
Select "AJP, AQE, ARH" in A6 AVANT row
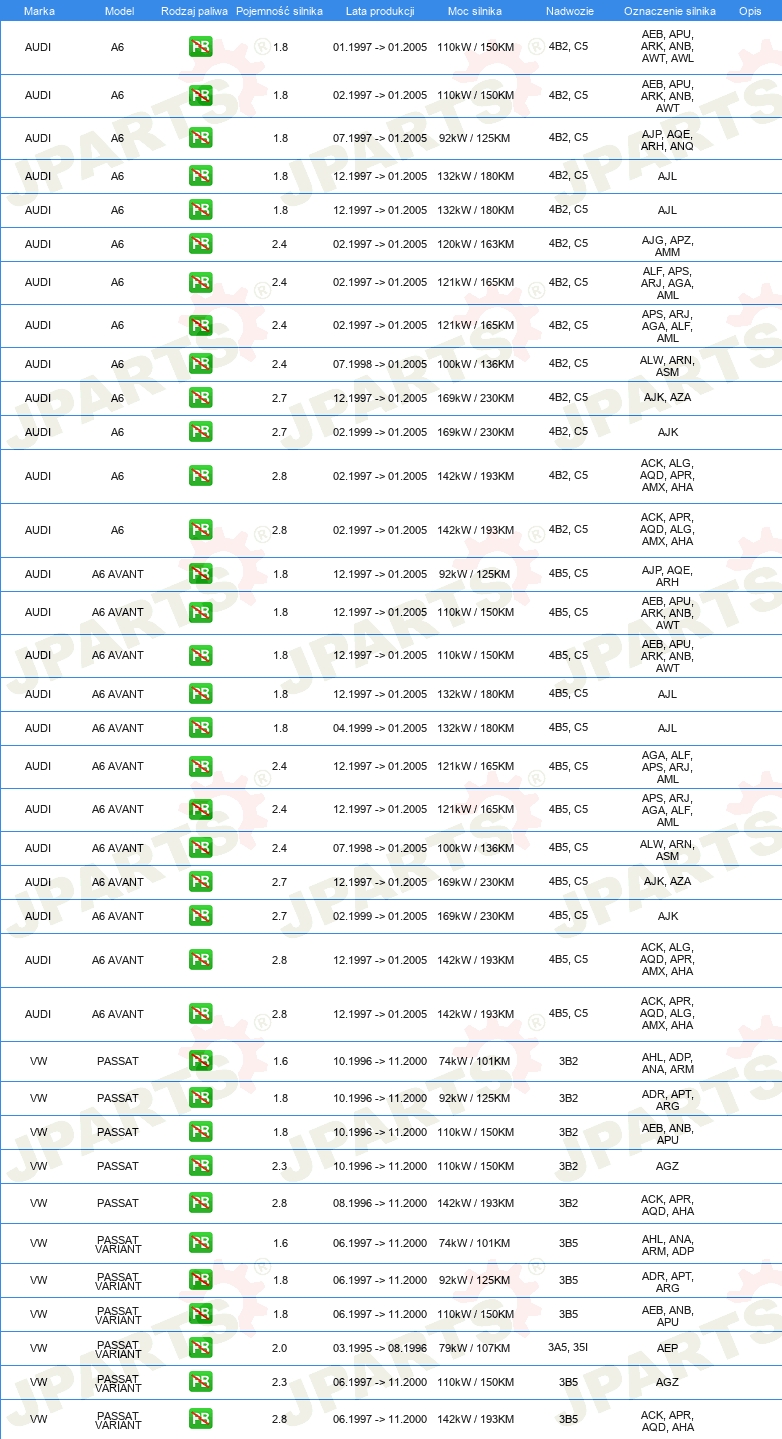[x=667, y=576]
